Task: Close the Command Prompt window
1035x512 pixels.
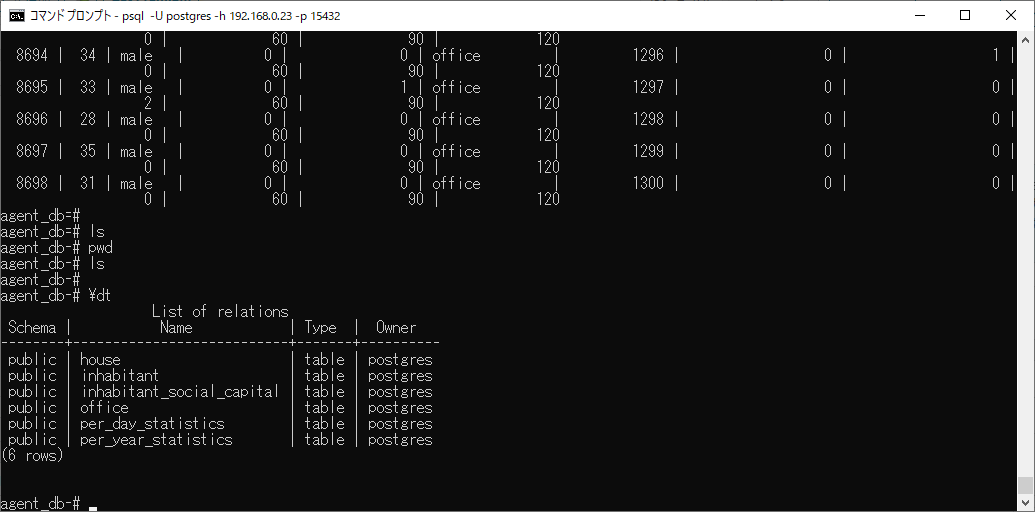Action: [1011, 15]
